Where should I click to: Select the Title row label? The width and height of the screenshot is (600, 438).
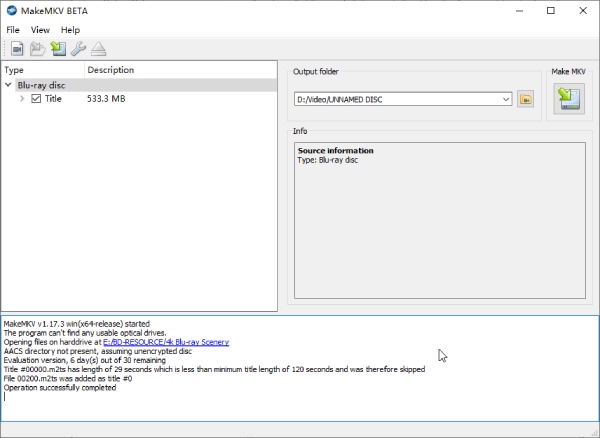(53, 99)
